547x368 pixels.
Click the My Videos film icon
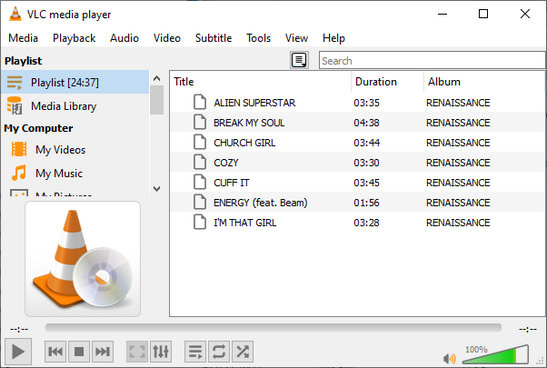point(19,149)
